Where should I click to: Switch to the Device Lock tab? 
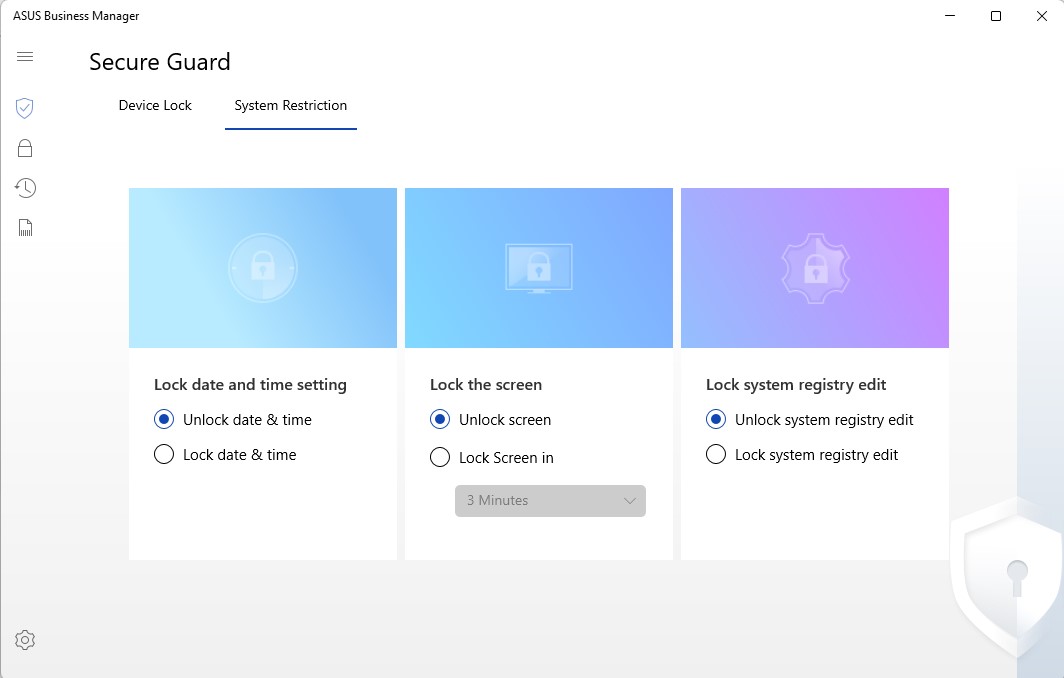[x=155, y=105]
